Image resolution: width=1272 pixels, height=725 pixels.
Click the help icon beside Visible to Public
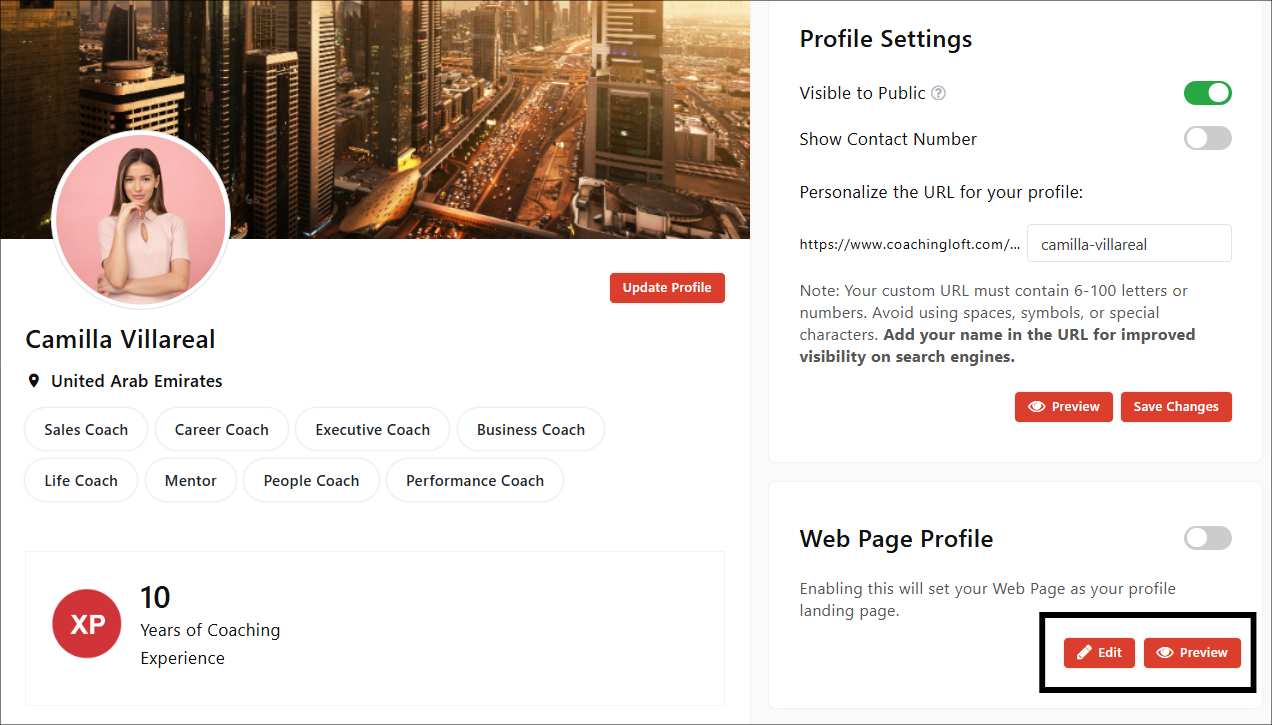pos(938,93)
